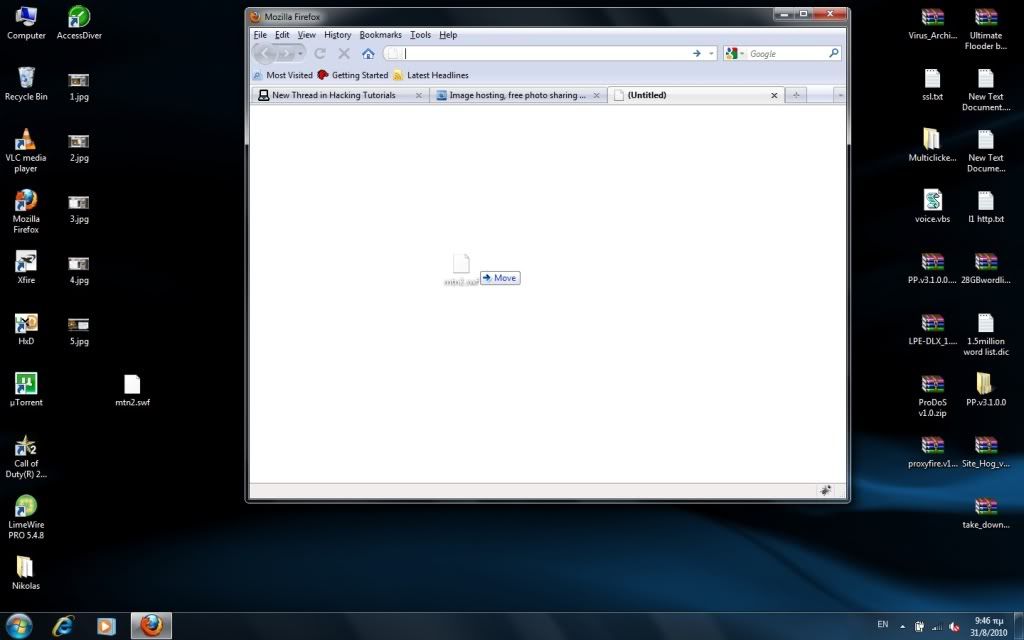
Task: Open Getting Started bookmark
Action: [x=353, y=75]
